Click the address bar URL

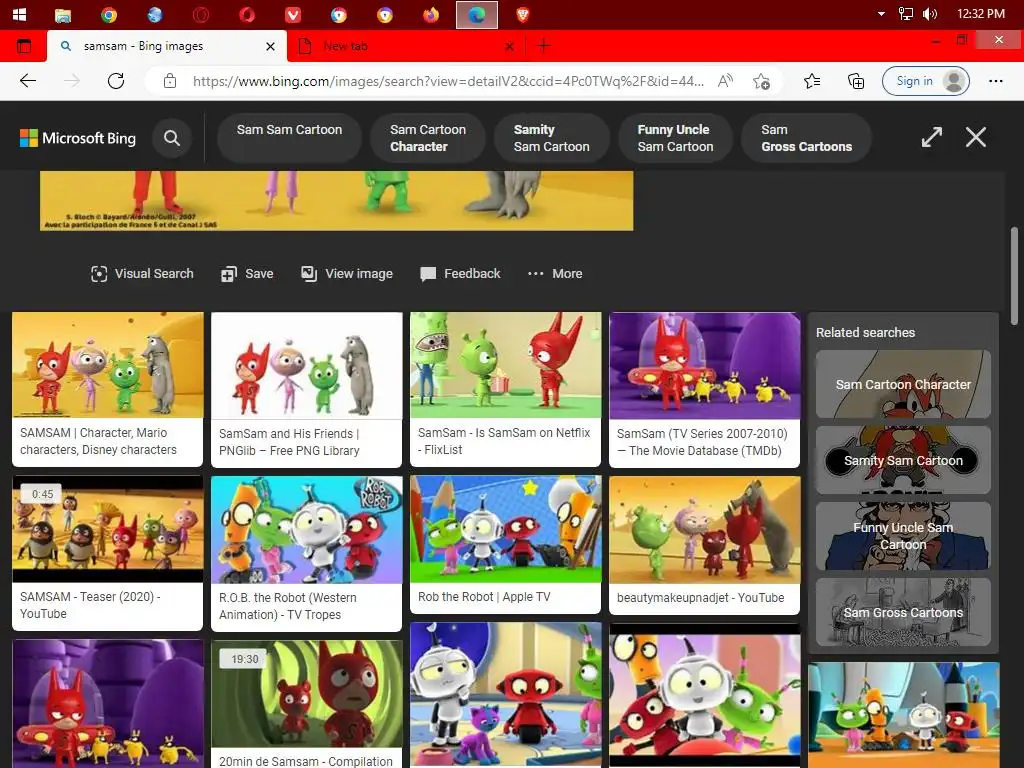pyautogui.click(x=447, y=81)
